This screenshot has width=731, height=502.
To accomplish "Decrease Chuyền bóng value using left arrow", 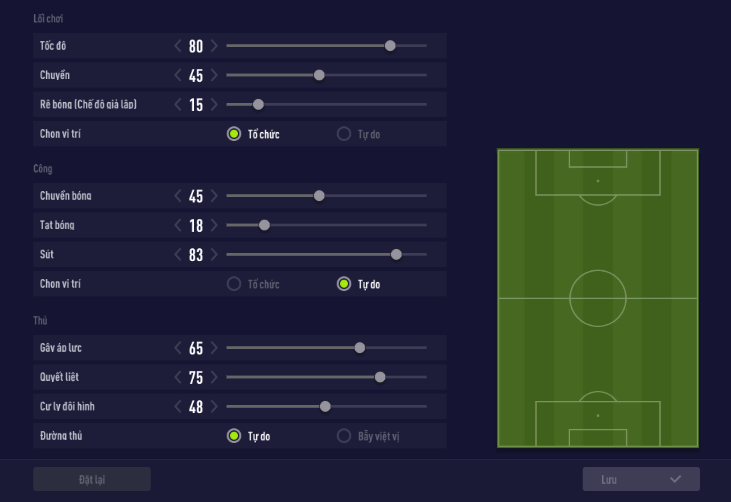I will click(178, 196).
